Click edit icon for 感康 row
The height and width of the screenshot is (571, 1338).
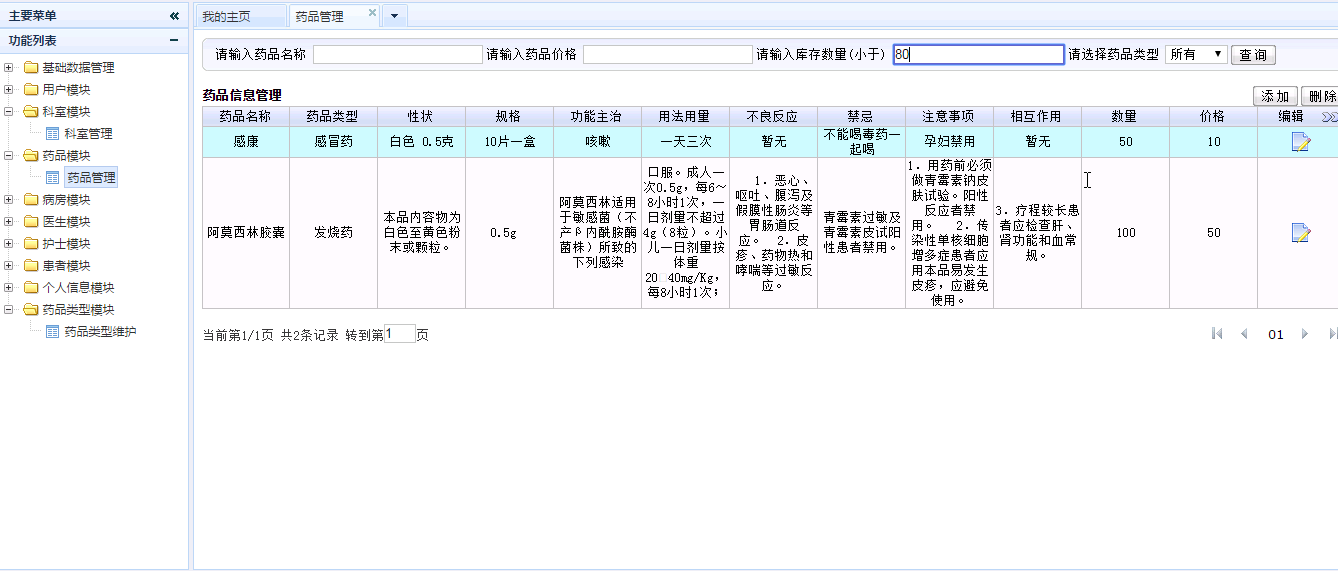tap(1300, 142)
